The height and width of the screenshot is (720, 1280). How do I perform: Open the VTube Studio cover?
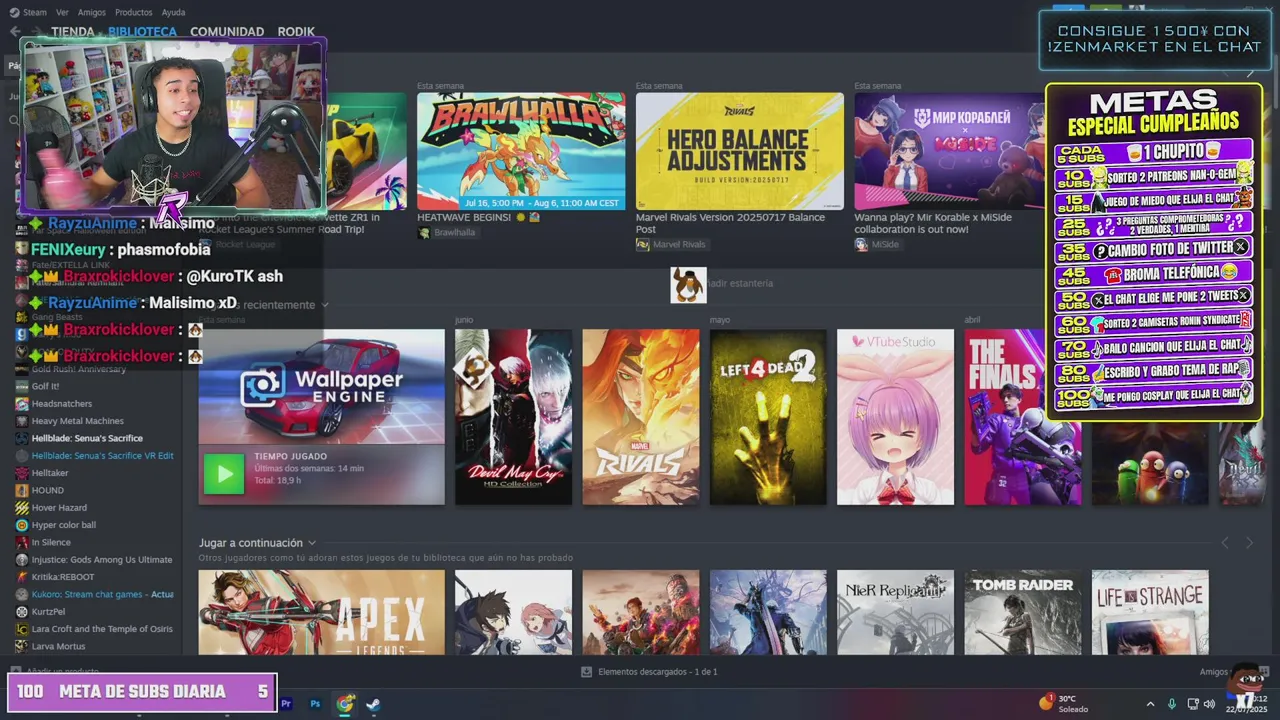(x=896, y=417)
